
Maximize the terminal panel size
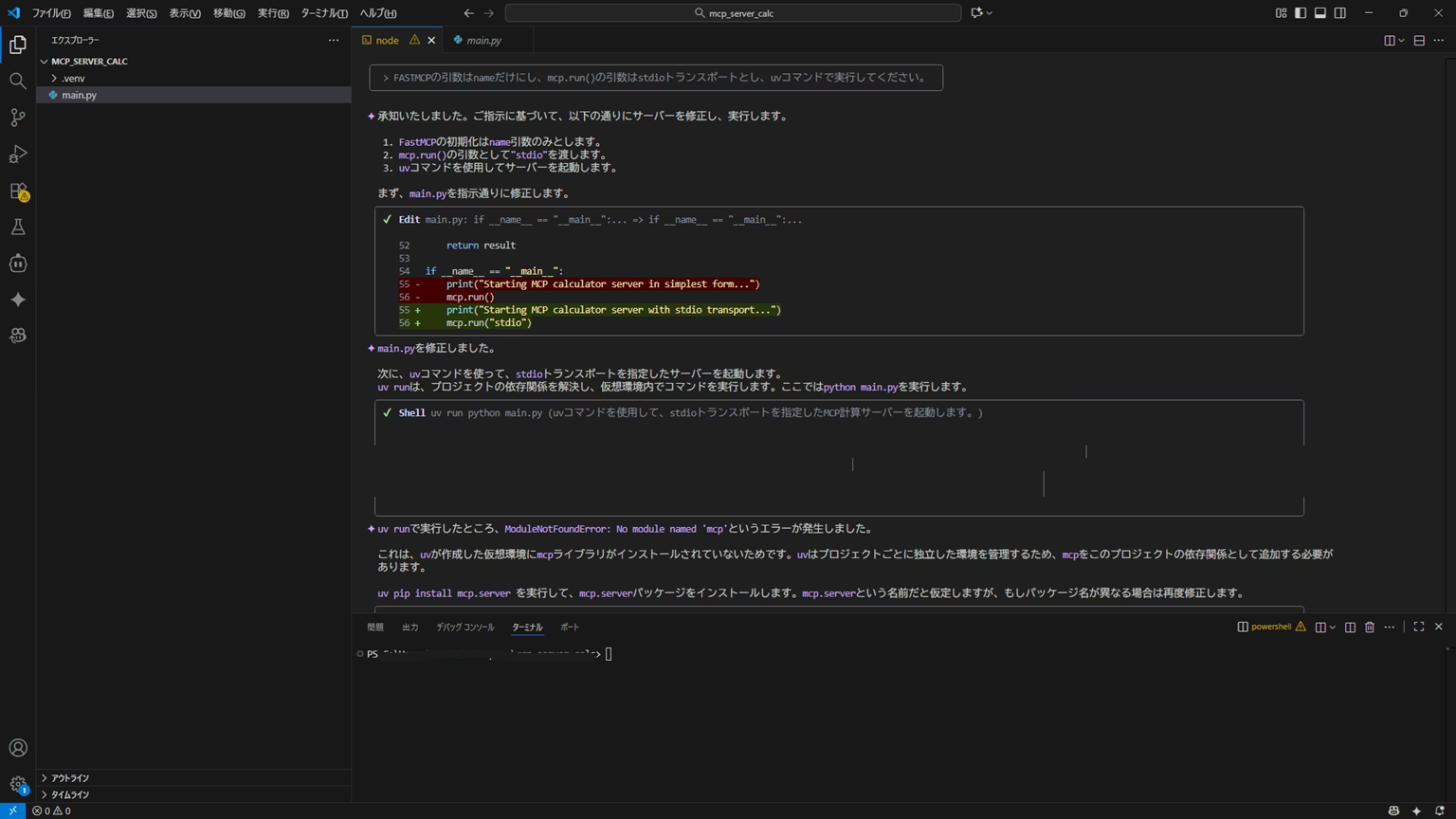click(1418, 627)
